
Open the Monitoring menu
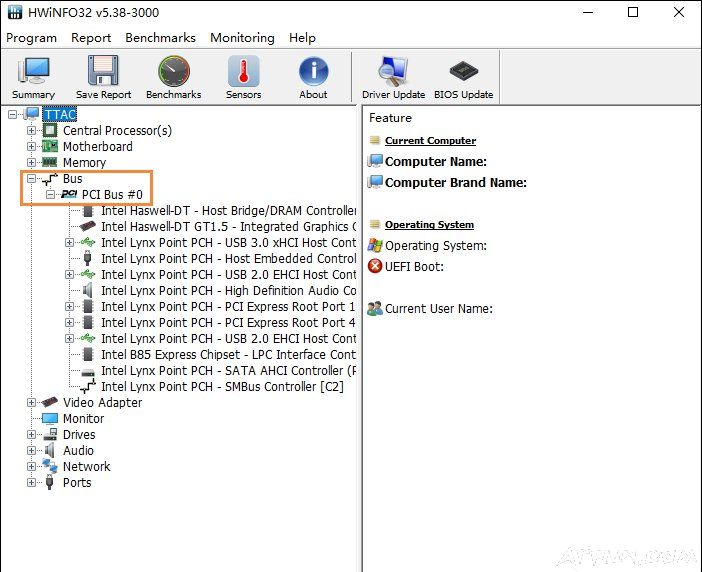242,38
